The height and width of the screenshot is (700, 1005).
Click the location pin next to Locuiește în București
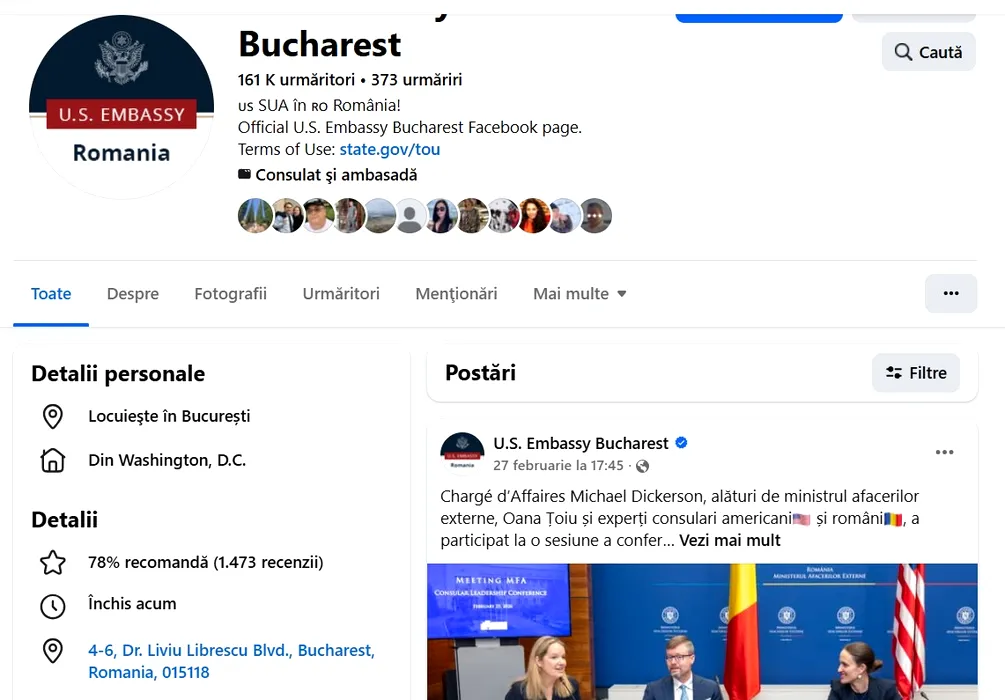tap(53, 417)
